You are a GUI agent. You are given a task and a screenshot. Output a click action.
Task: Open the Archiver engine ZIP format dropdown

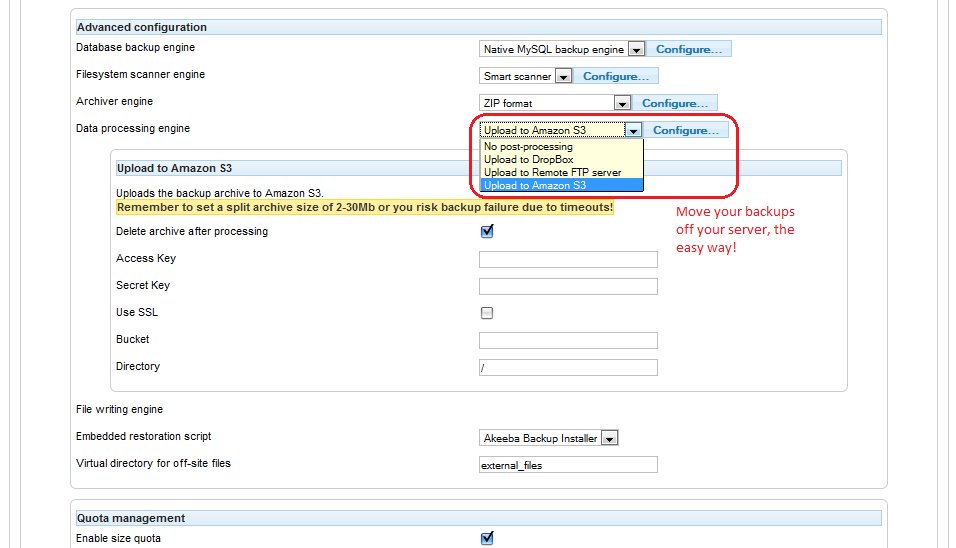[x=554, y=103]
